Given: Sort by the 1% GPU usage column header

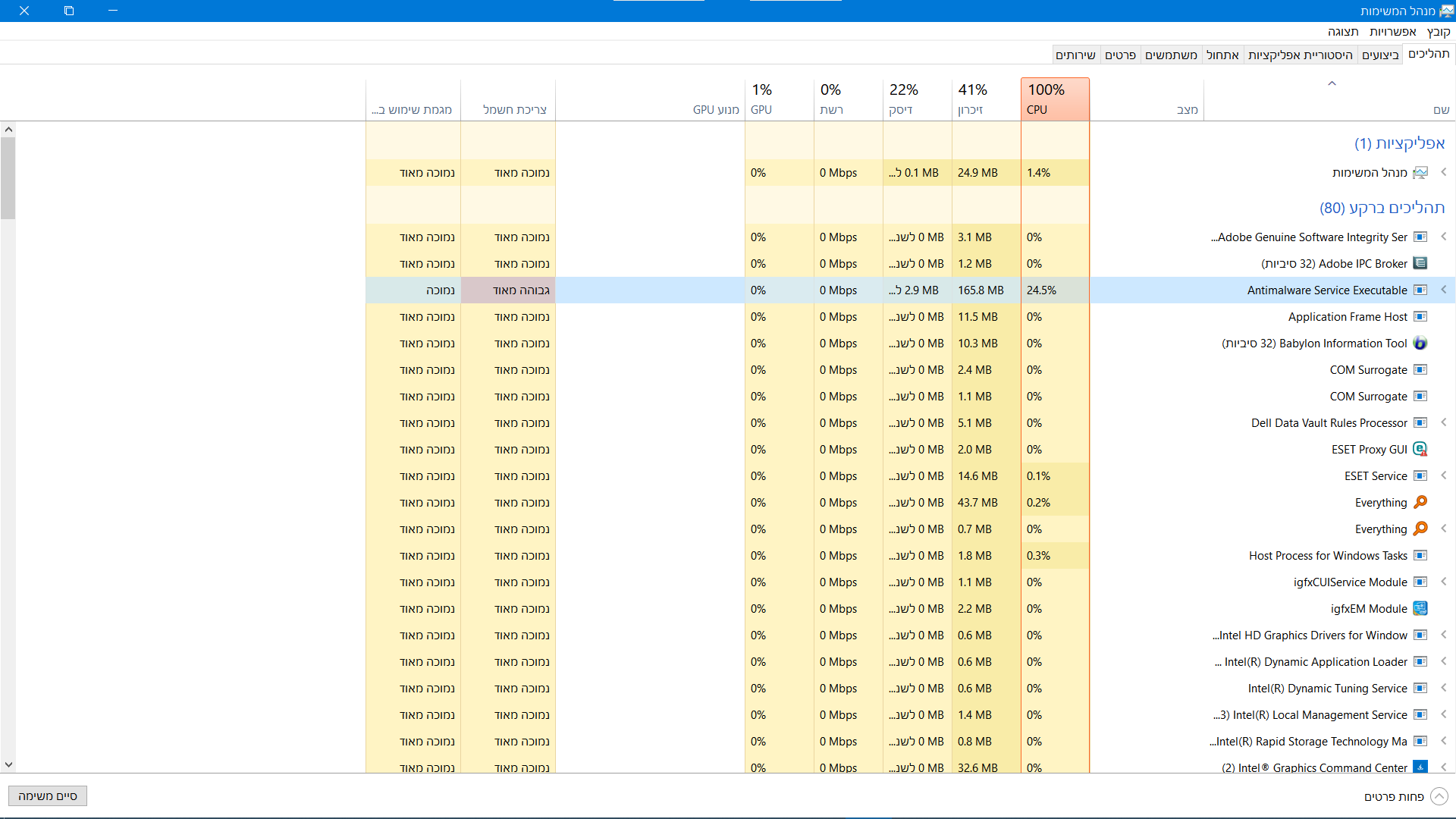Looking at the screenshot, I should [780, 99].
